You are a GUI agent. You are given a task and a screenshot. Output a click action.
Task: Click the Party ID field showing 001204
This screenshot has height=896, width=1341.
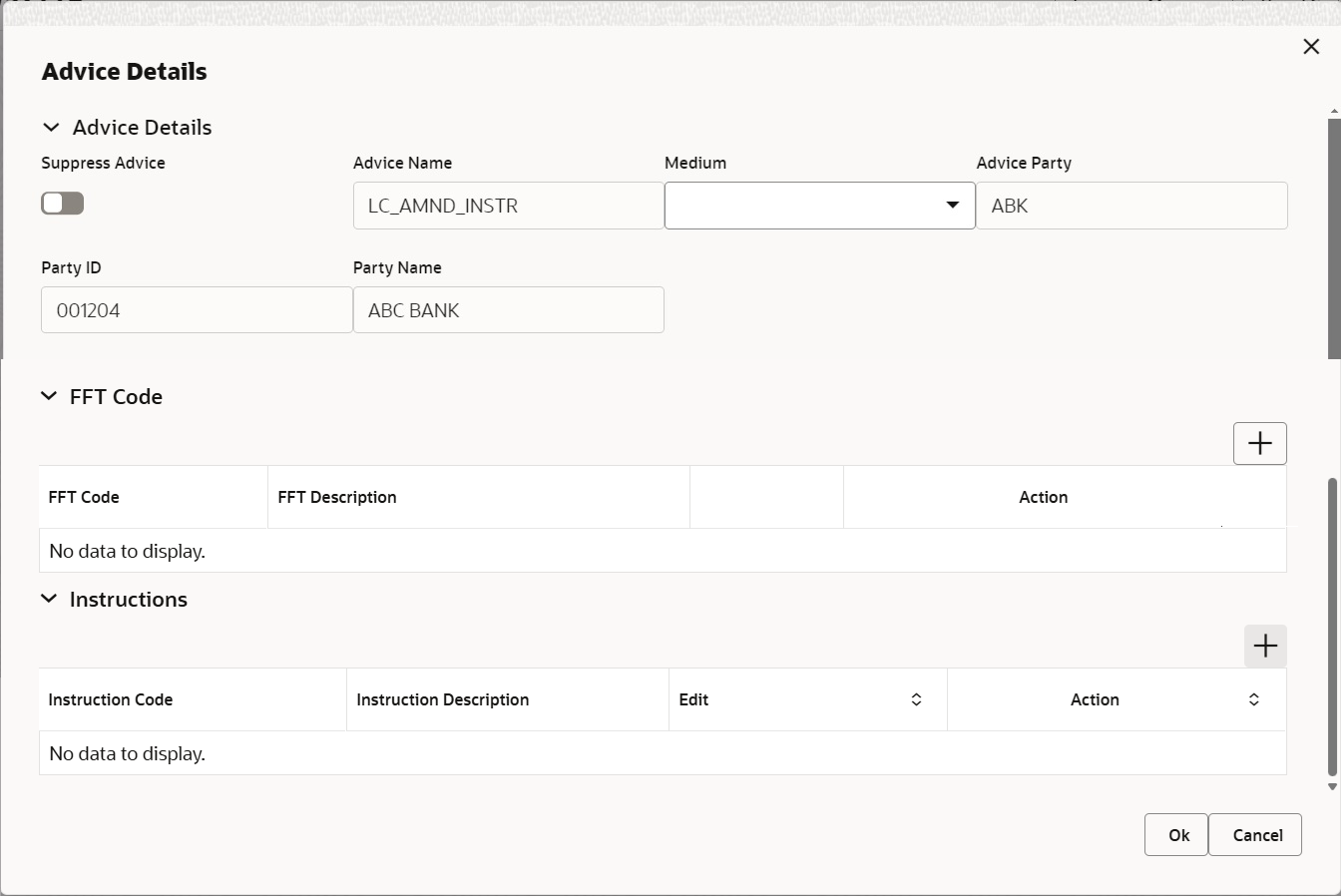click(197, 310)
